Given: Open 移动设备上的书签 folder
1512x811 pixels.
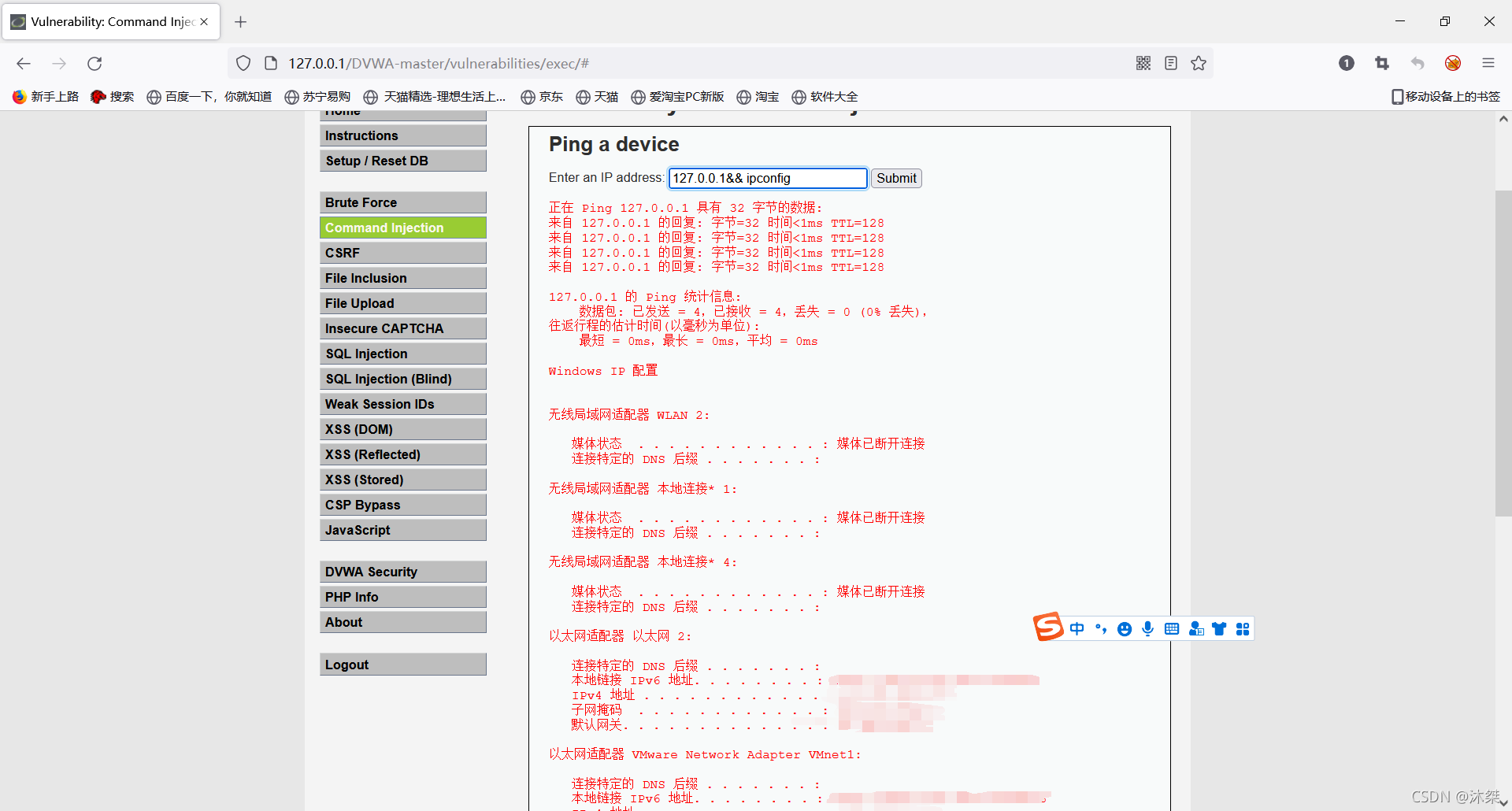Looking at the screenshot, I should (x=1446, y=96).
